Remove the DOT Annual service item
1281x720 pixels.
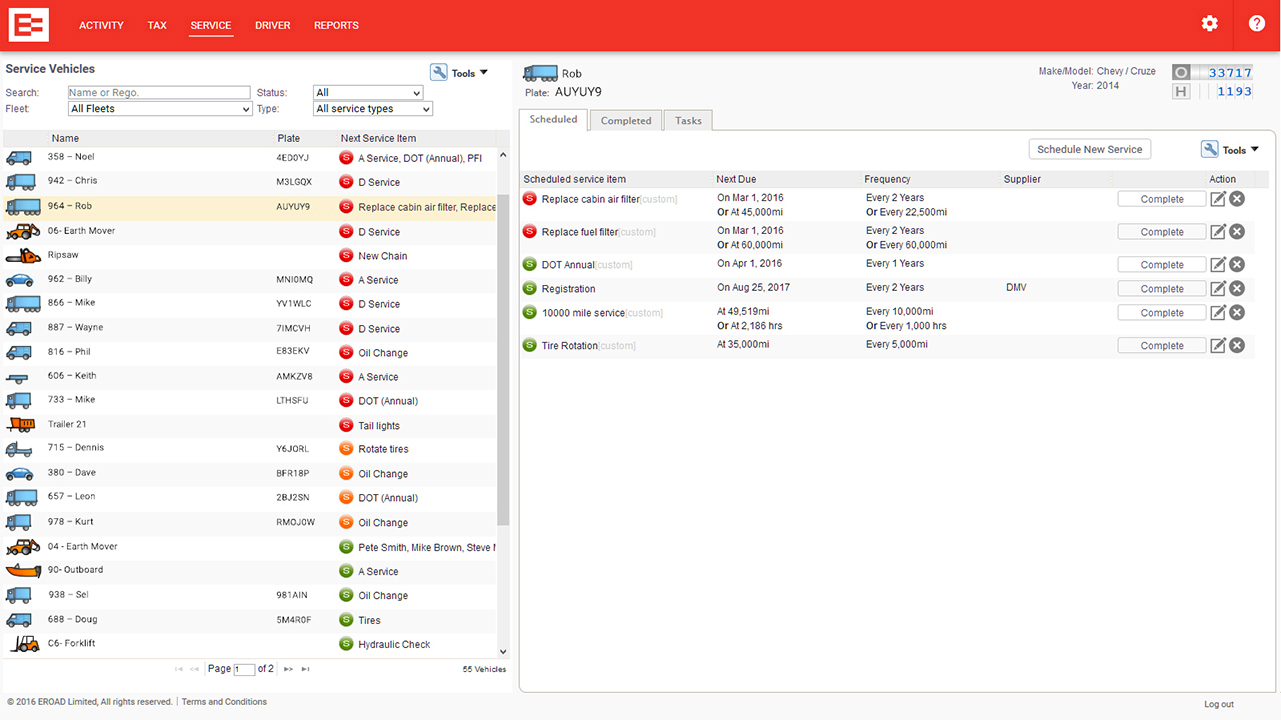[1237, 265]
